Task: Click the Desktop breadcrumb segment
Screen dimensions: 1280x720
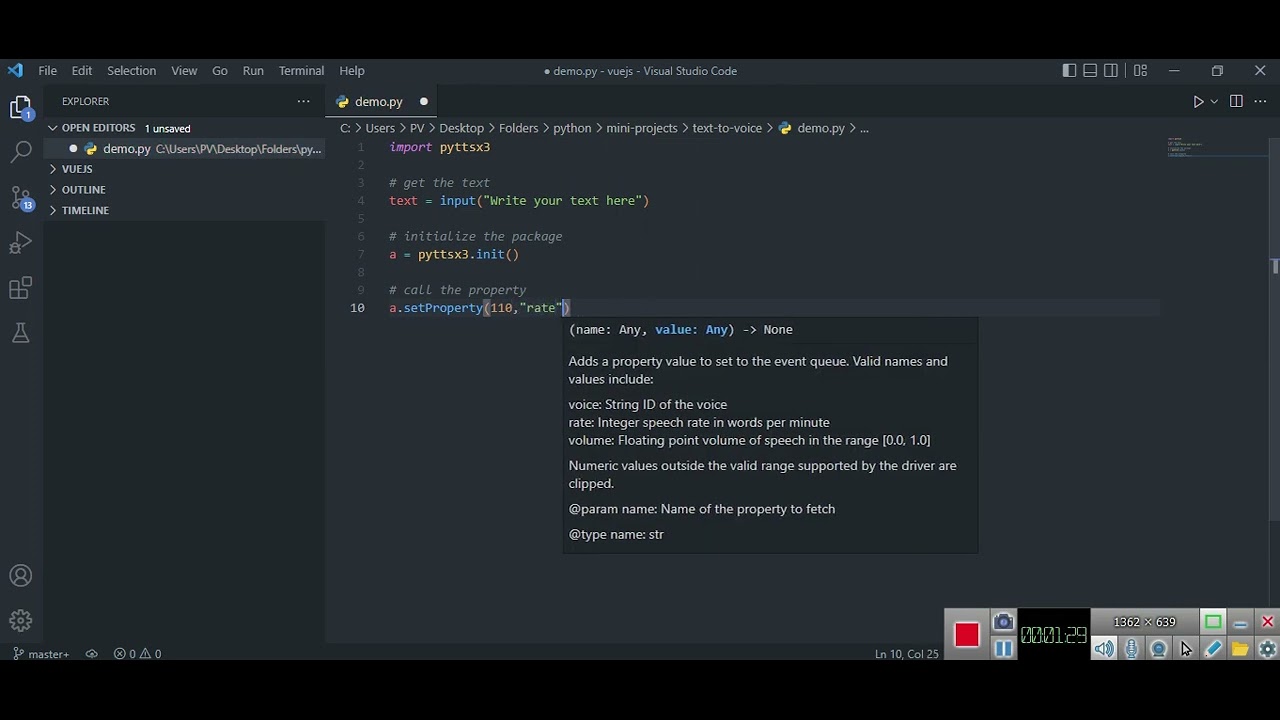Action: coord(461,128)
